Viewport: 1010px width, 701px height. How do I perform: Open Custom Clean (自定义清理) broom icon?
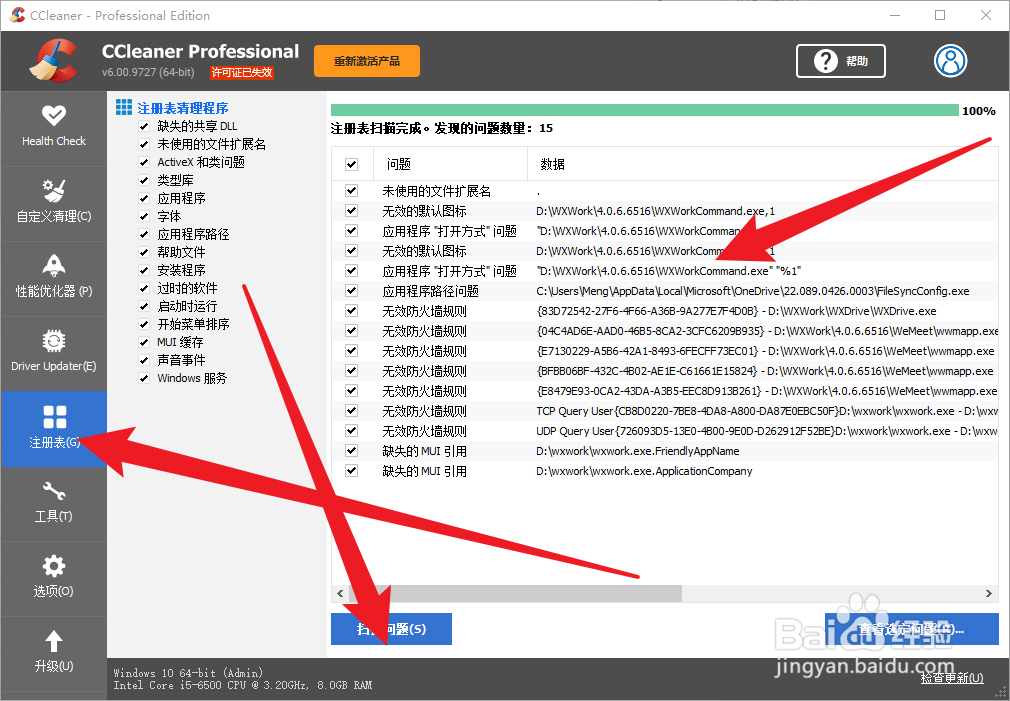[53, 191]
